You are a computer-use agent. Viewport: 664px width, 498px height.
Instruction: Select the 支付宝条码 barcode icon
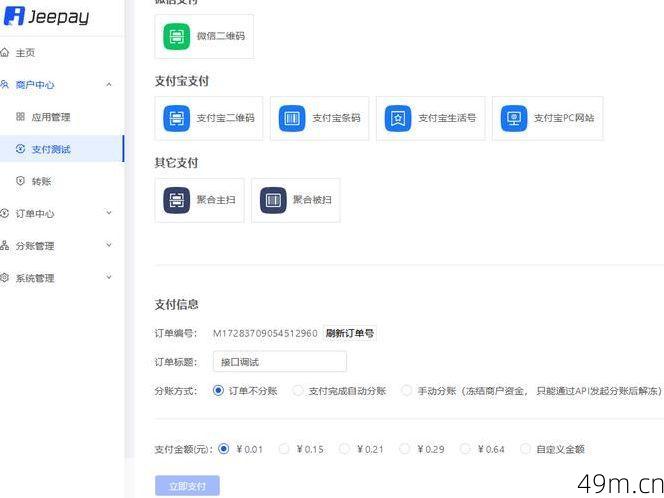(x=292, y=118)
